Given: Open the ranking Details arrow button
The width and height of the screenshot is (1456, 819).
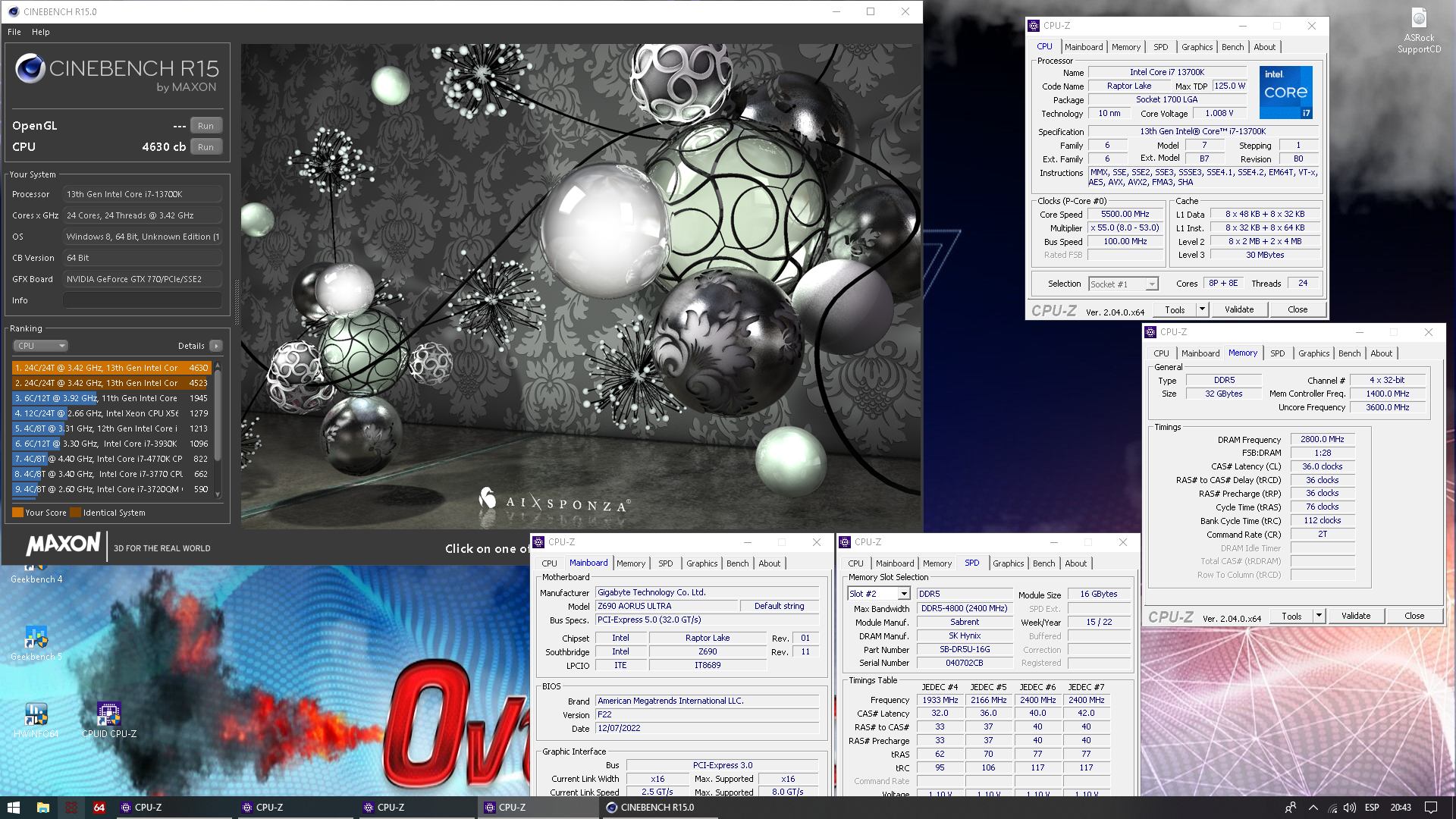Looking at the screenshot, I should (216, 346).
